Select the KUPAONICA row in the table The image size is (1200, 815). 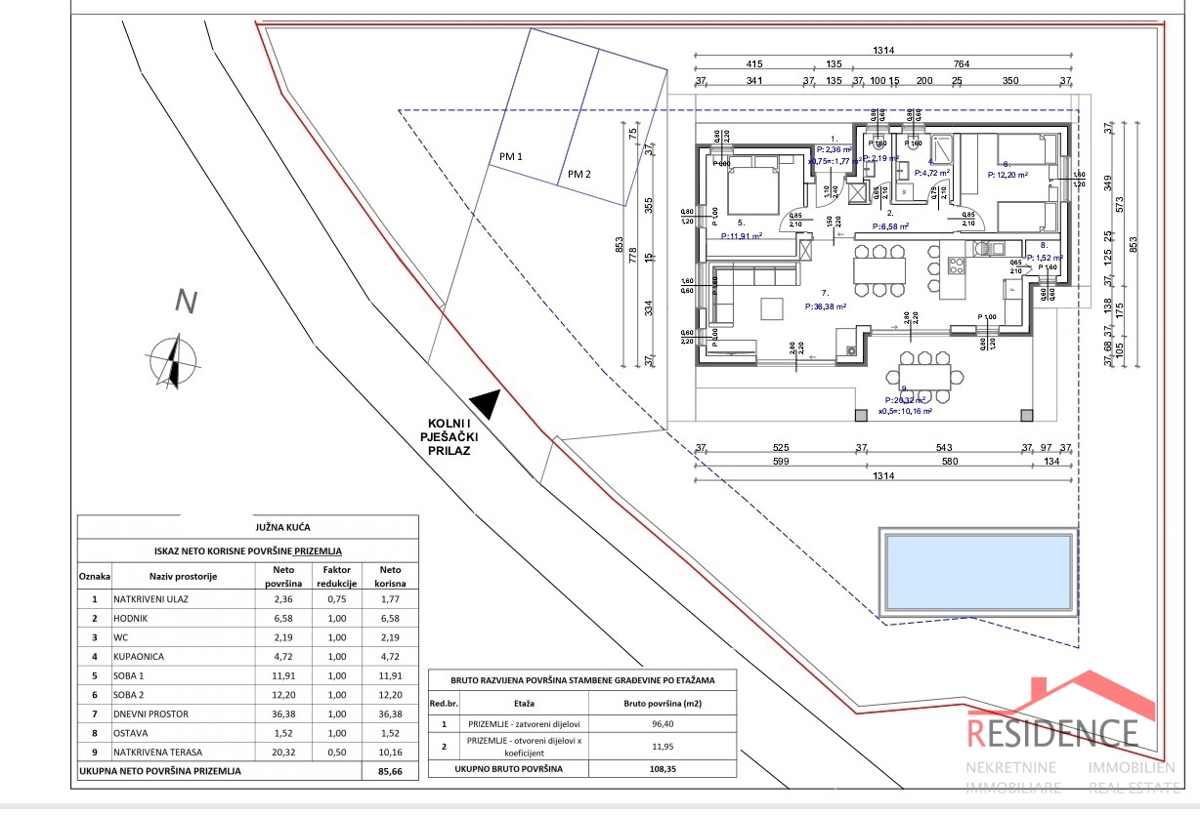pyautogui.click(x=248, y=657)
